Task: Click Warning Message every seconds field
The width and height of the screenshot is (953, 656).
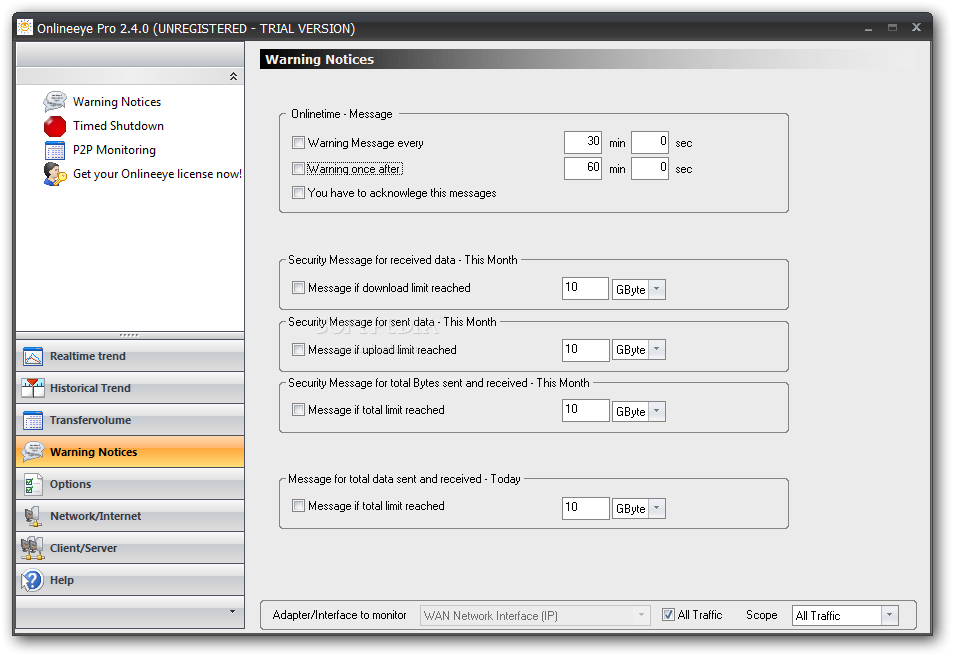Action: pos(650,142)
